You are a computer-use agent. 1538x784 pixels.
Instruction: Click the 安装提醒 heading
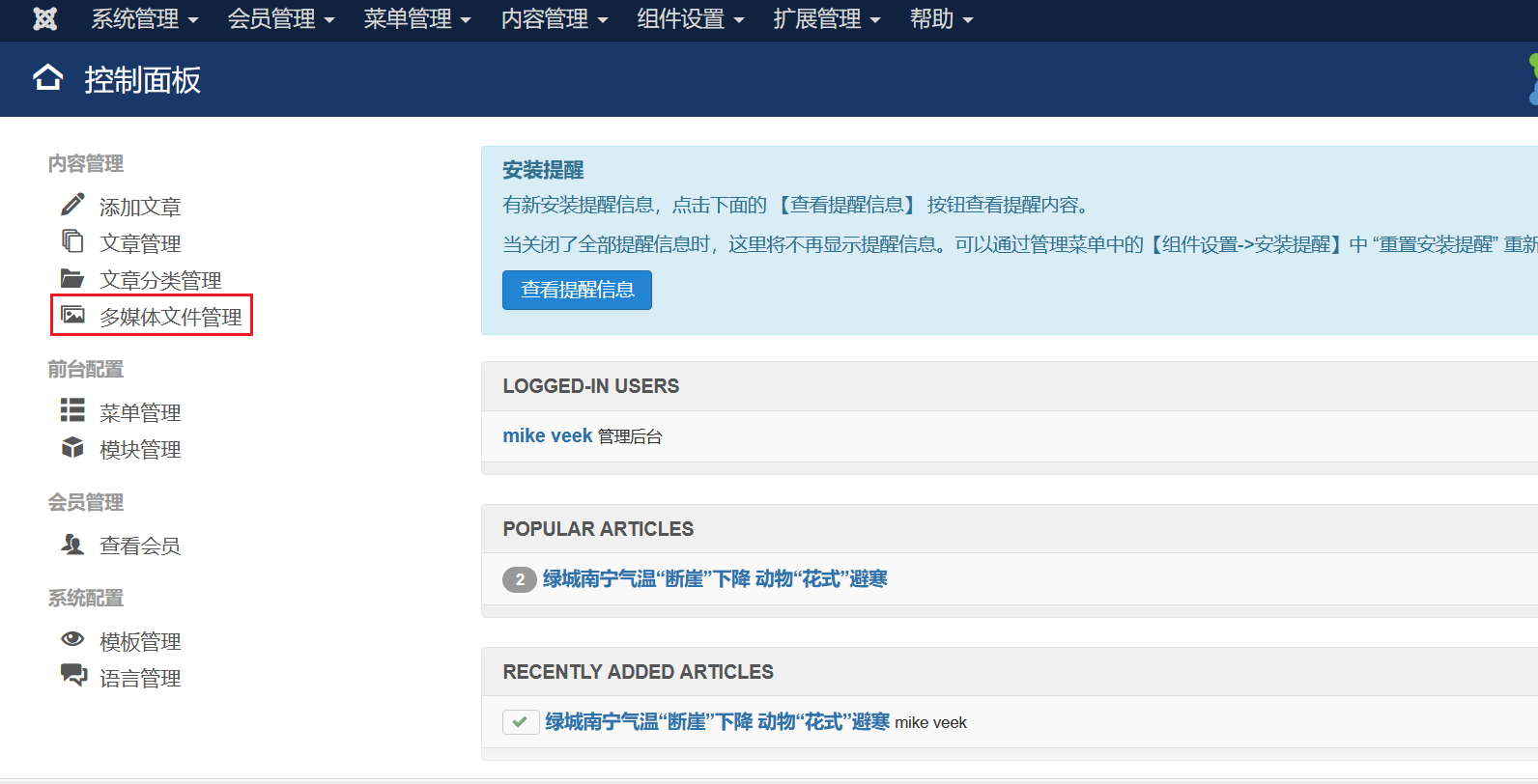click(x=543, y=170)
